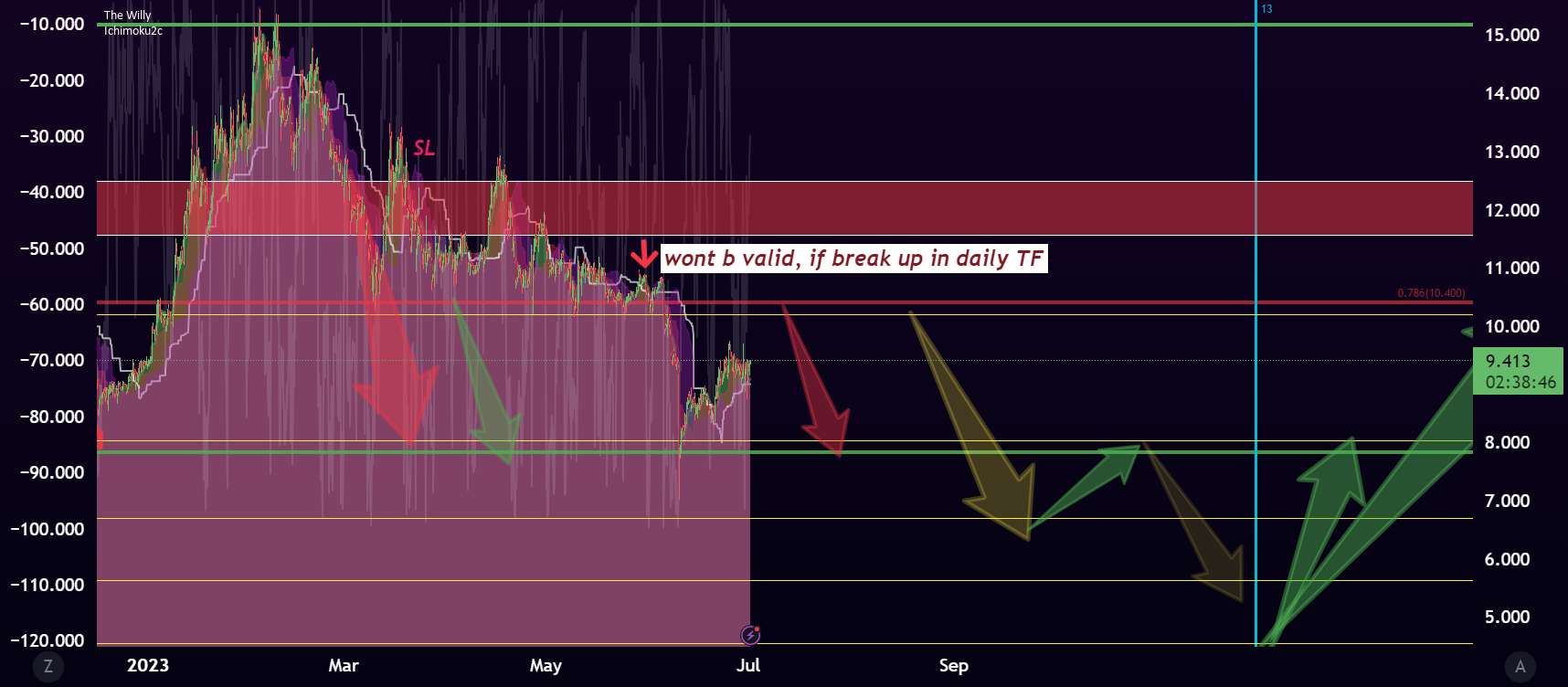Viewport: 1568px width, 687px height.
Task: Click the −120.000 left scale value
Action: (48, 640)
